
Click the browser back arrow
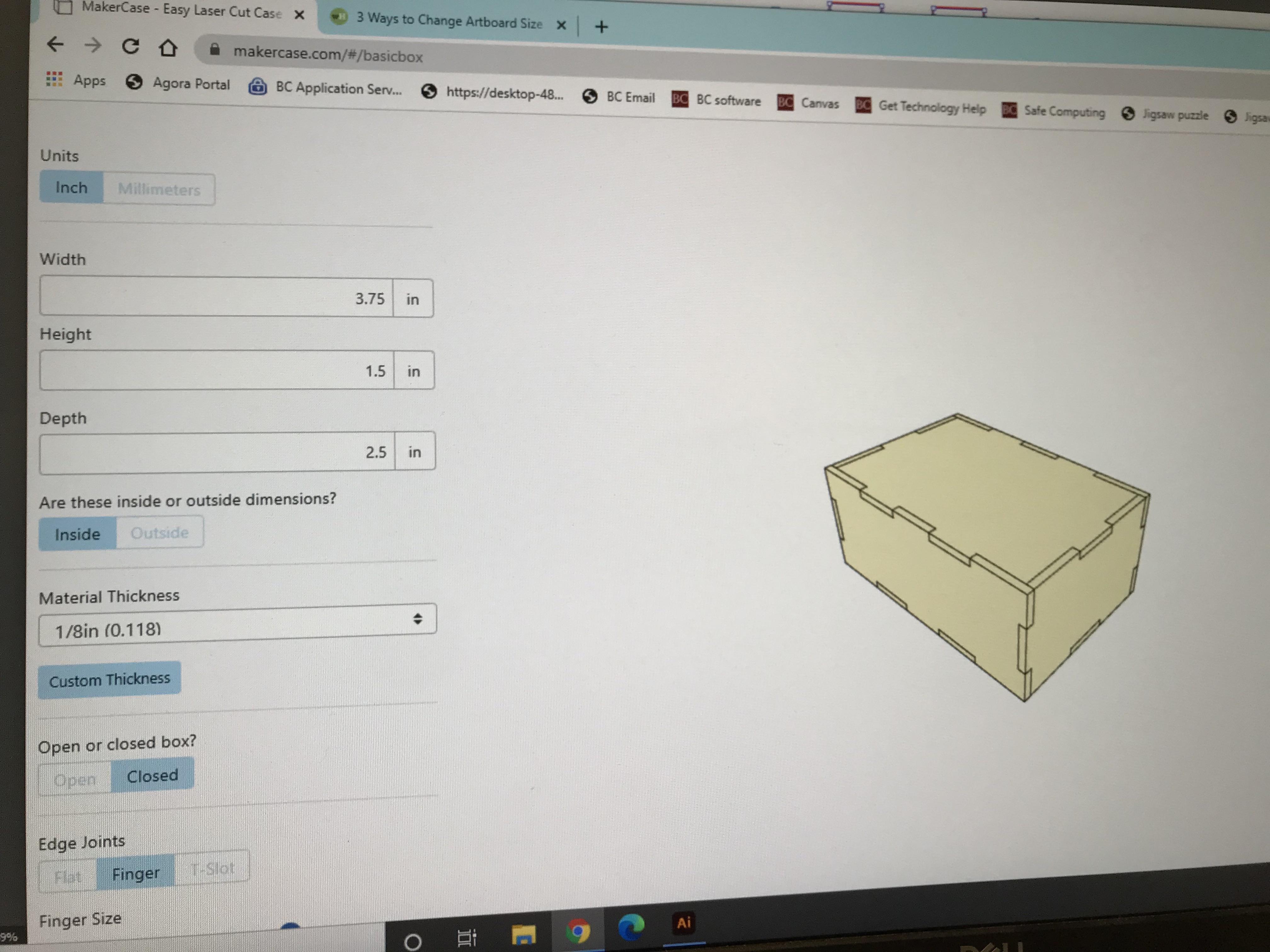tap(55, 44)
